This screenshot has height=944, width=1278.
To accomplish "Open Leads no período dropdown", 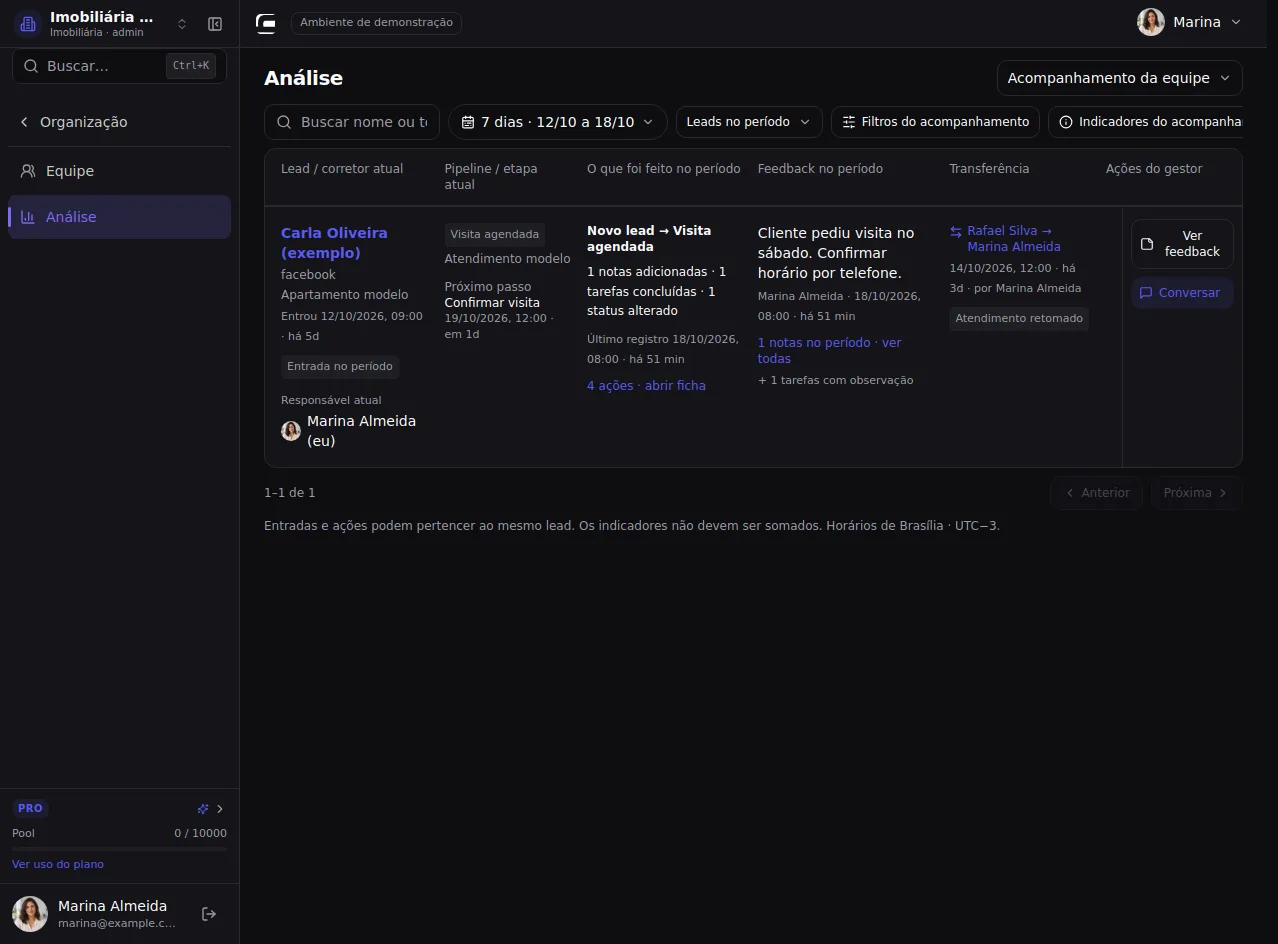I will 749,122.
